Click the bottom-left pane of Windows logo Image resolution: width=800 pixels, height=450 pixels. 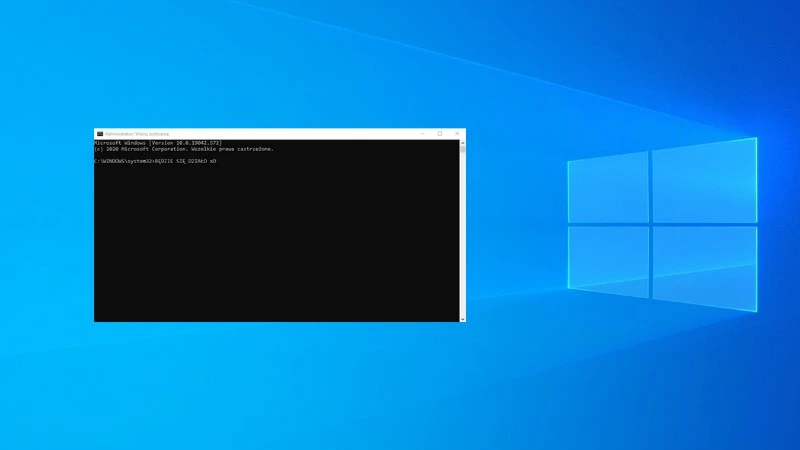click(608, 259)
